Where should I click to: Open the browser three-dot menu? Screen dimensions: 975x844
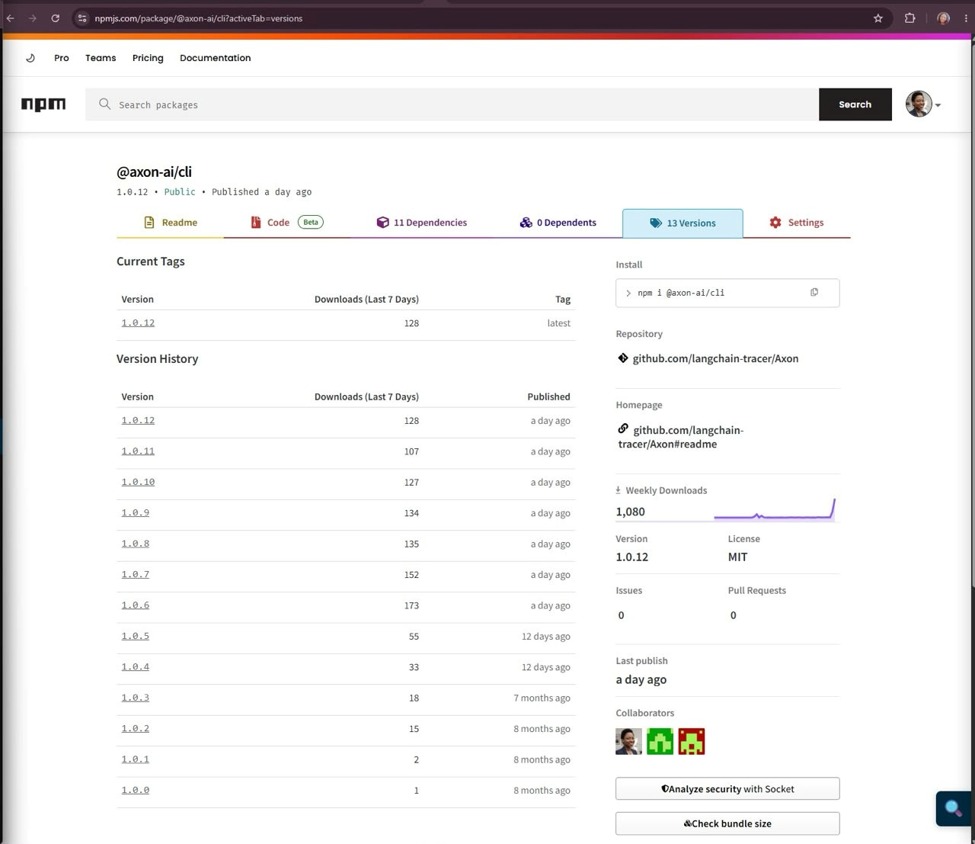(x=966, y=18)
